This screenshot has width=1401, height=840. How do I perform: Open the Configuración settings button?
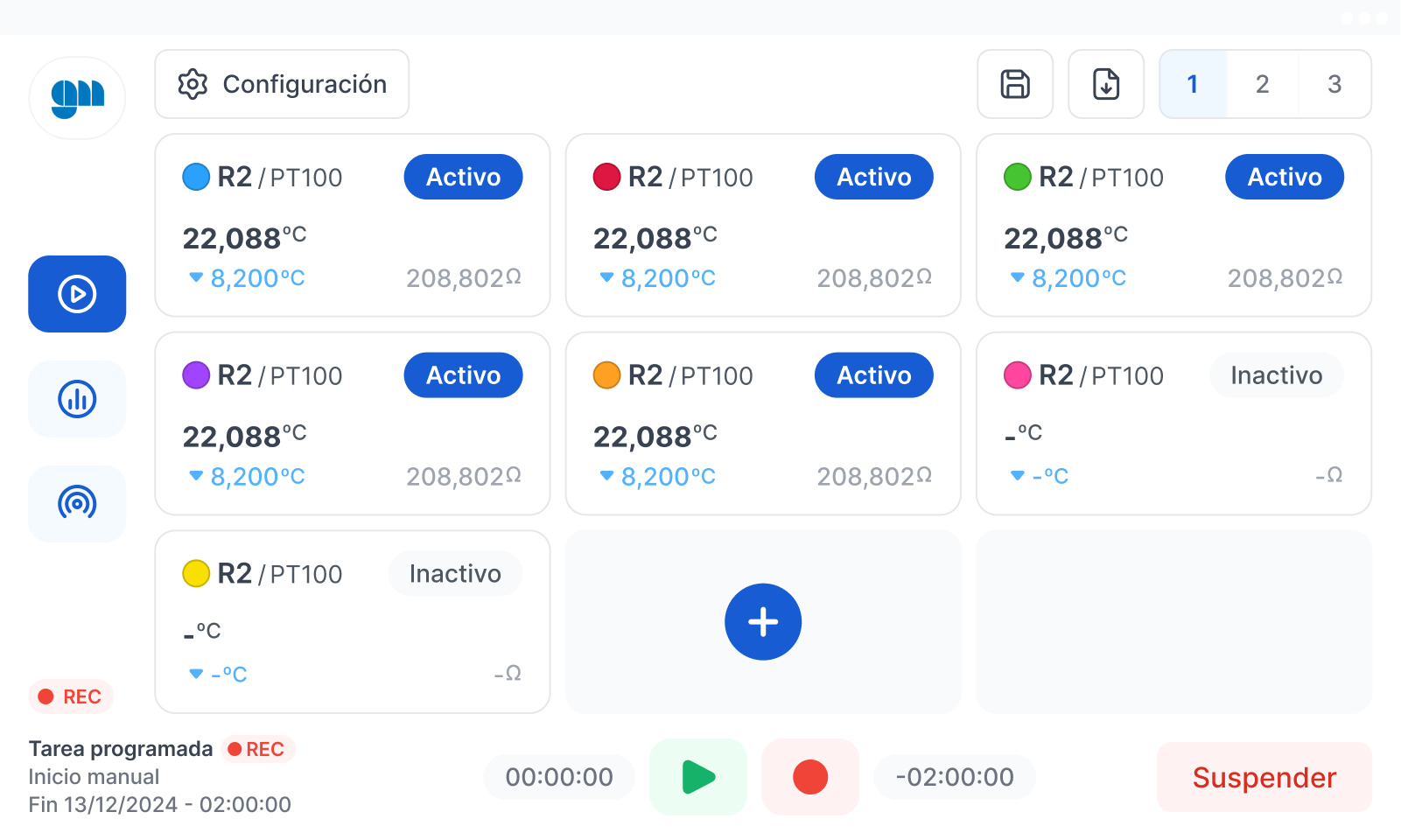[282, 84]
